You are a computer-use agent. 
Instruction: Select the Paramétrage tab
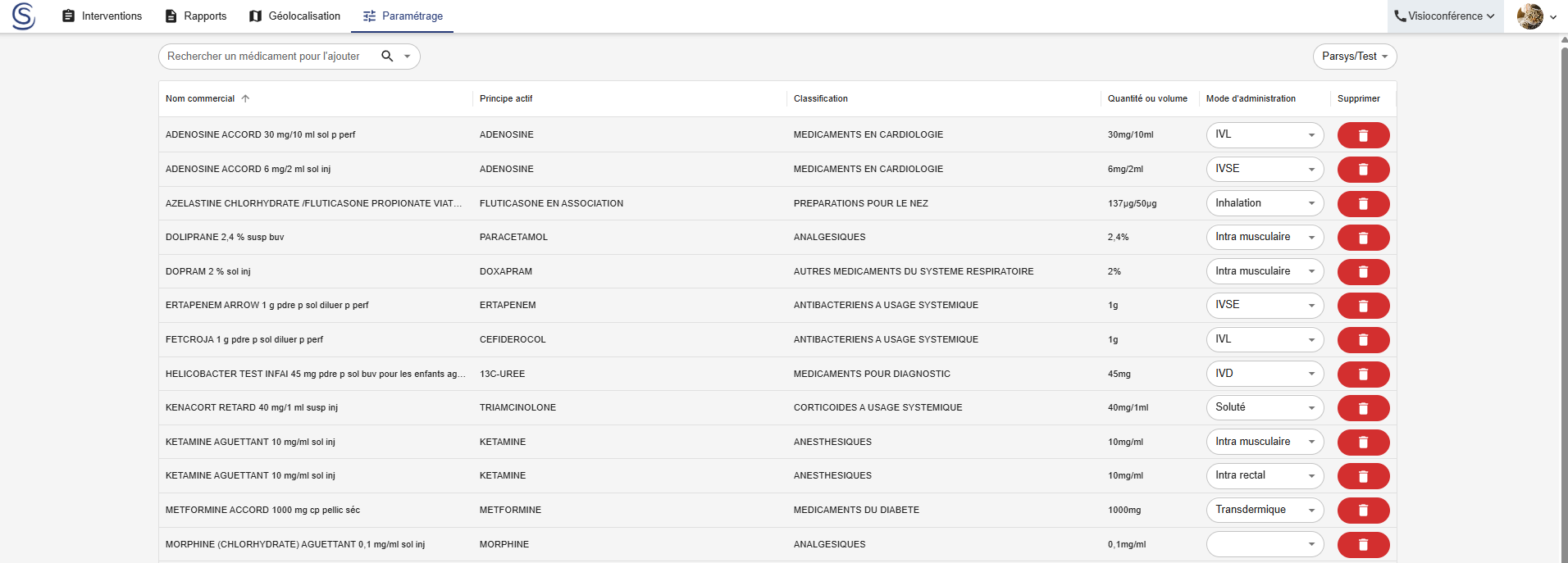click(x=403, y=16)
